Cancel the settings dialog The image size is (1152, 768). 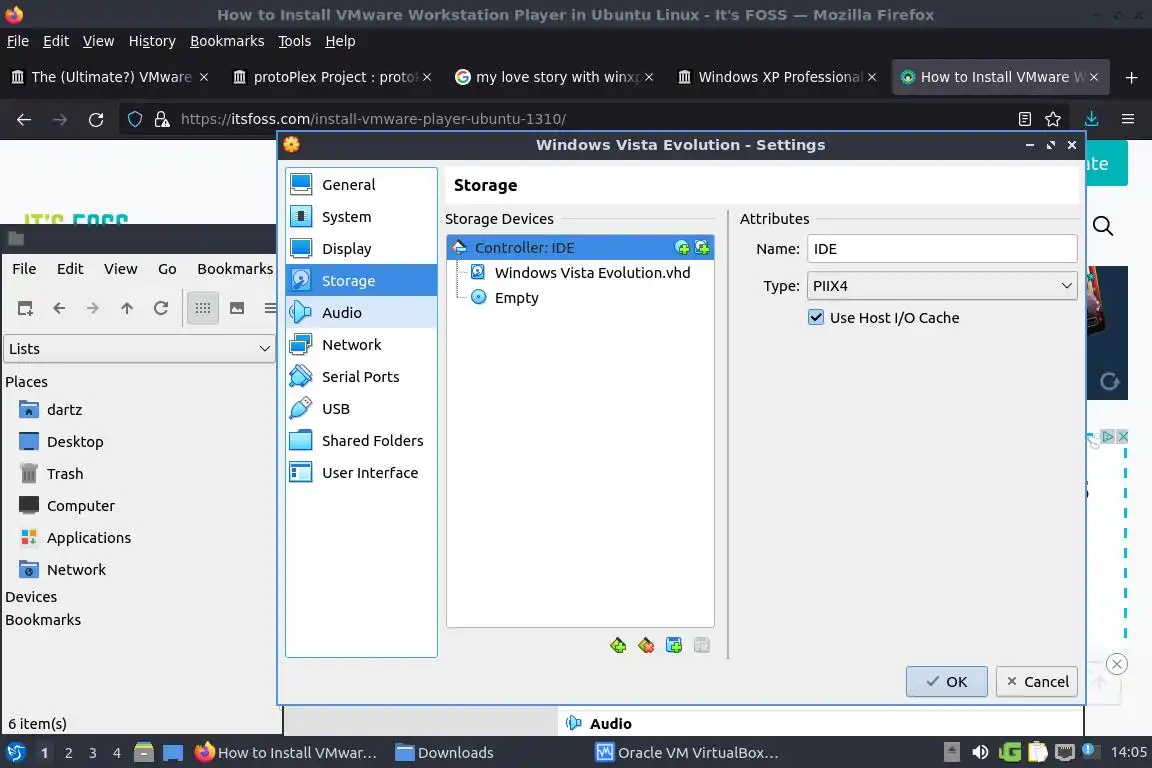click(x=1037, y=681)
